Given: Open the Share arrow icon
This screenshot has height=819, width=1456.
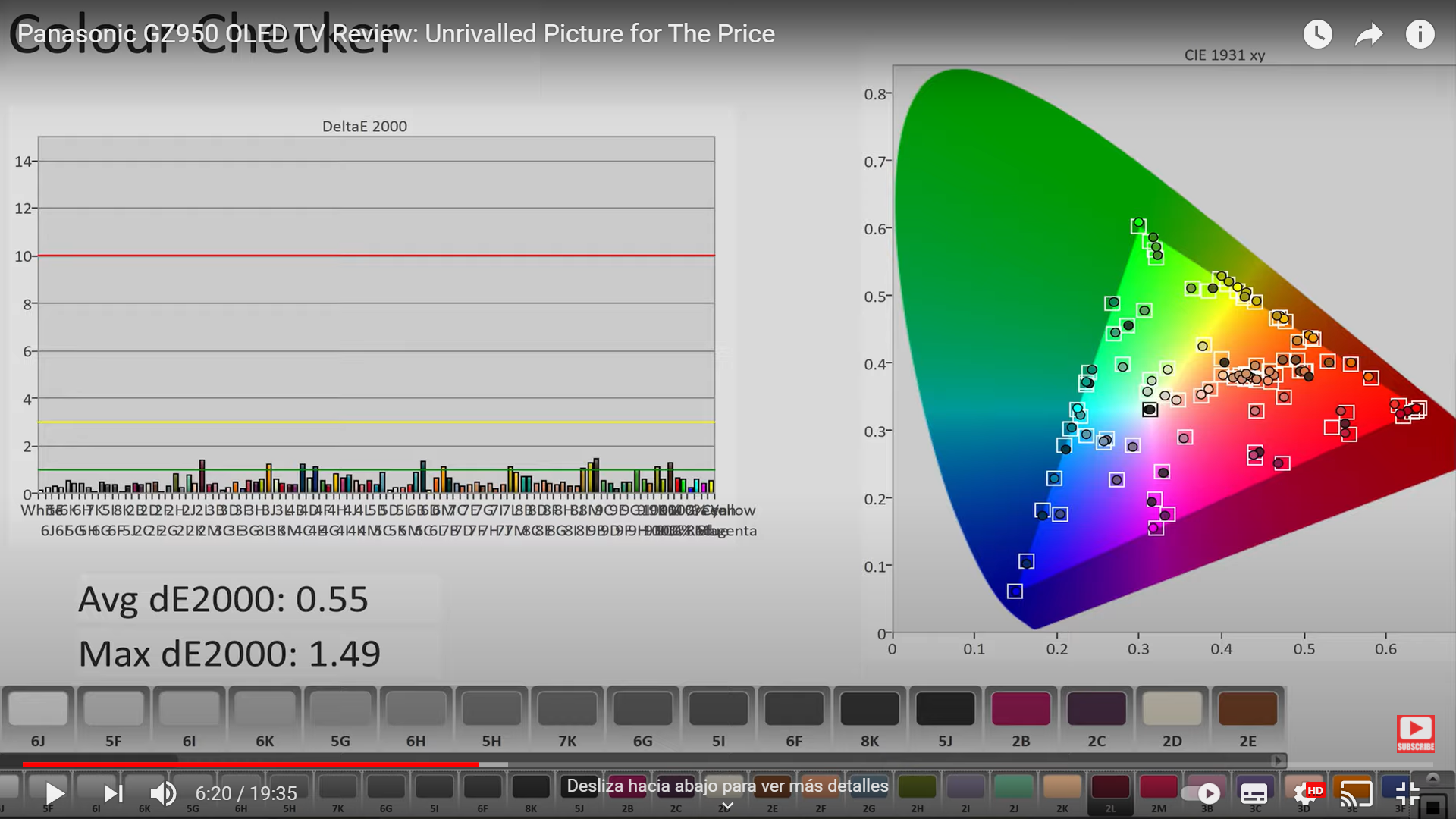Looking at the screenshot, I should 1369,34.
